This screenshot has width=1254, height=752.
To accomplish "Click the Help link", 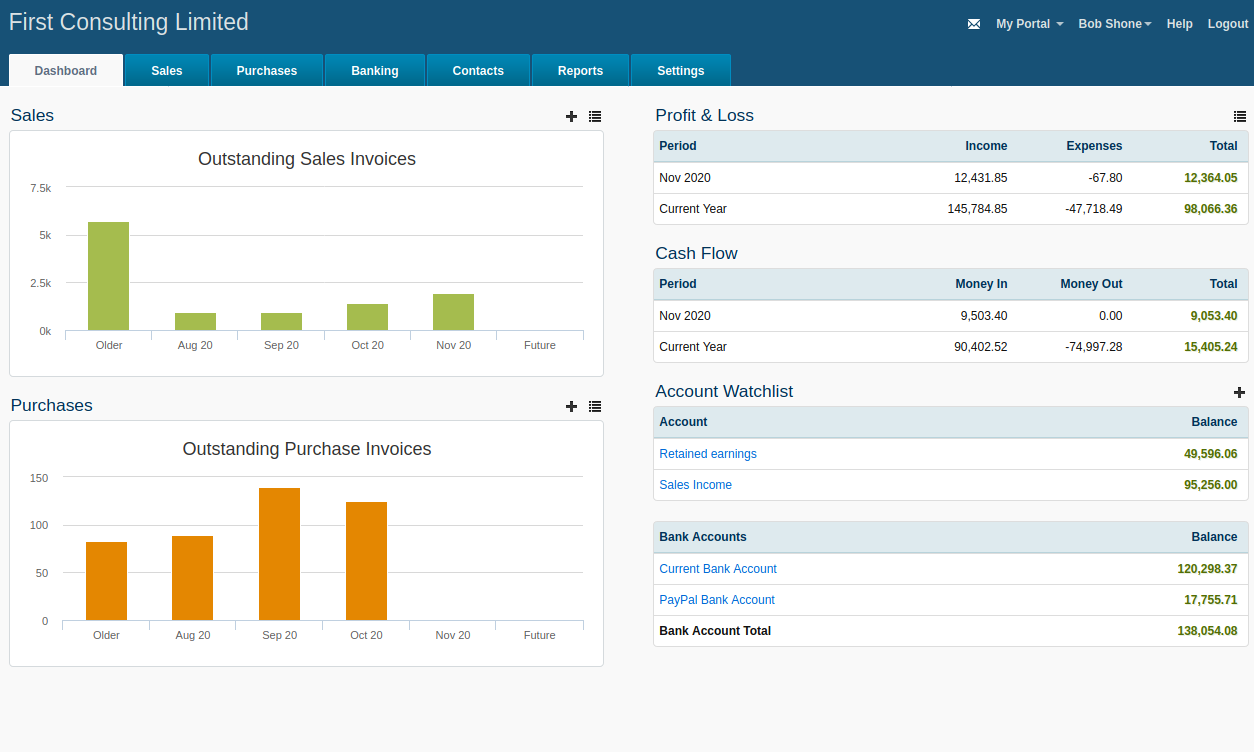I will [x=1179, y=23].
